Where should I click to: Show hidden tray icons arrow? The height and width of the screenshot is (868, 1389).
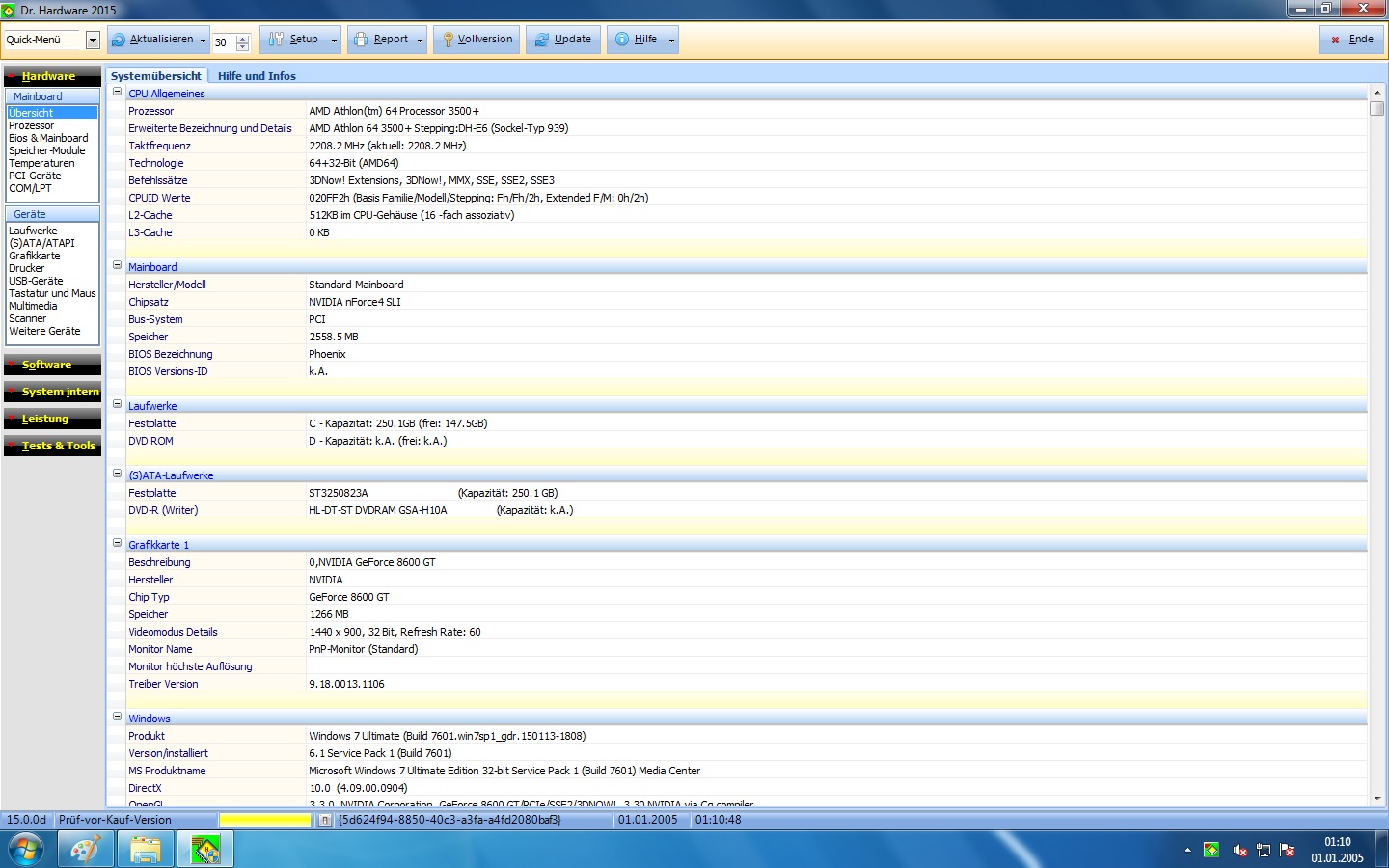point(1187,850)
